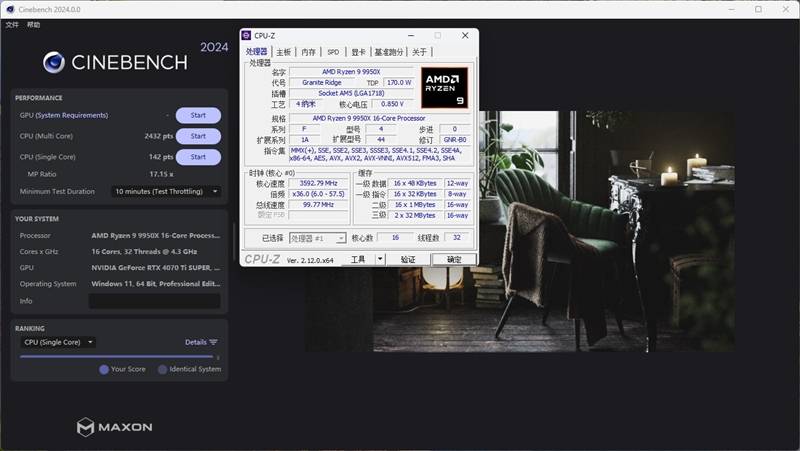Screen dimensions: 800x451
Task: Click the Granite Ridge codename field
Action: pos(322,83)
